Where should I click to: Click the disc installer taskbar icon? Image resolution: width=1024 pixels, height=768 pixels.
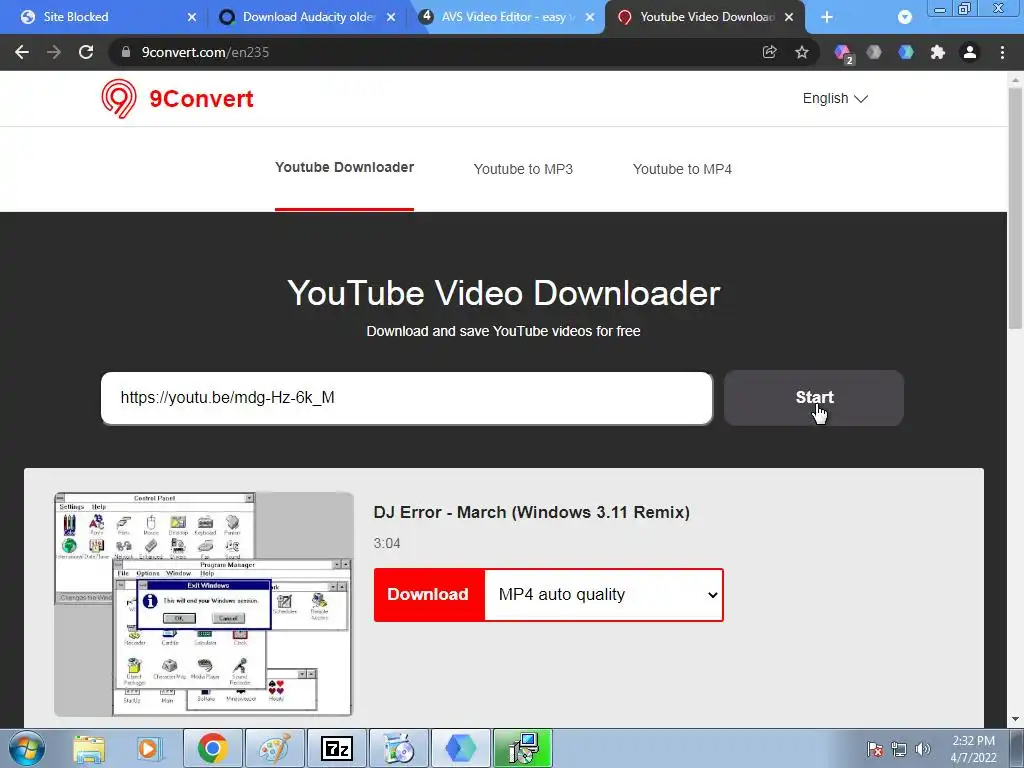coord(398,748)
